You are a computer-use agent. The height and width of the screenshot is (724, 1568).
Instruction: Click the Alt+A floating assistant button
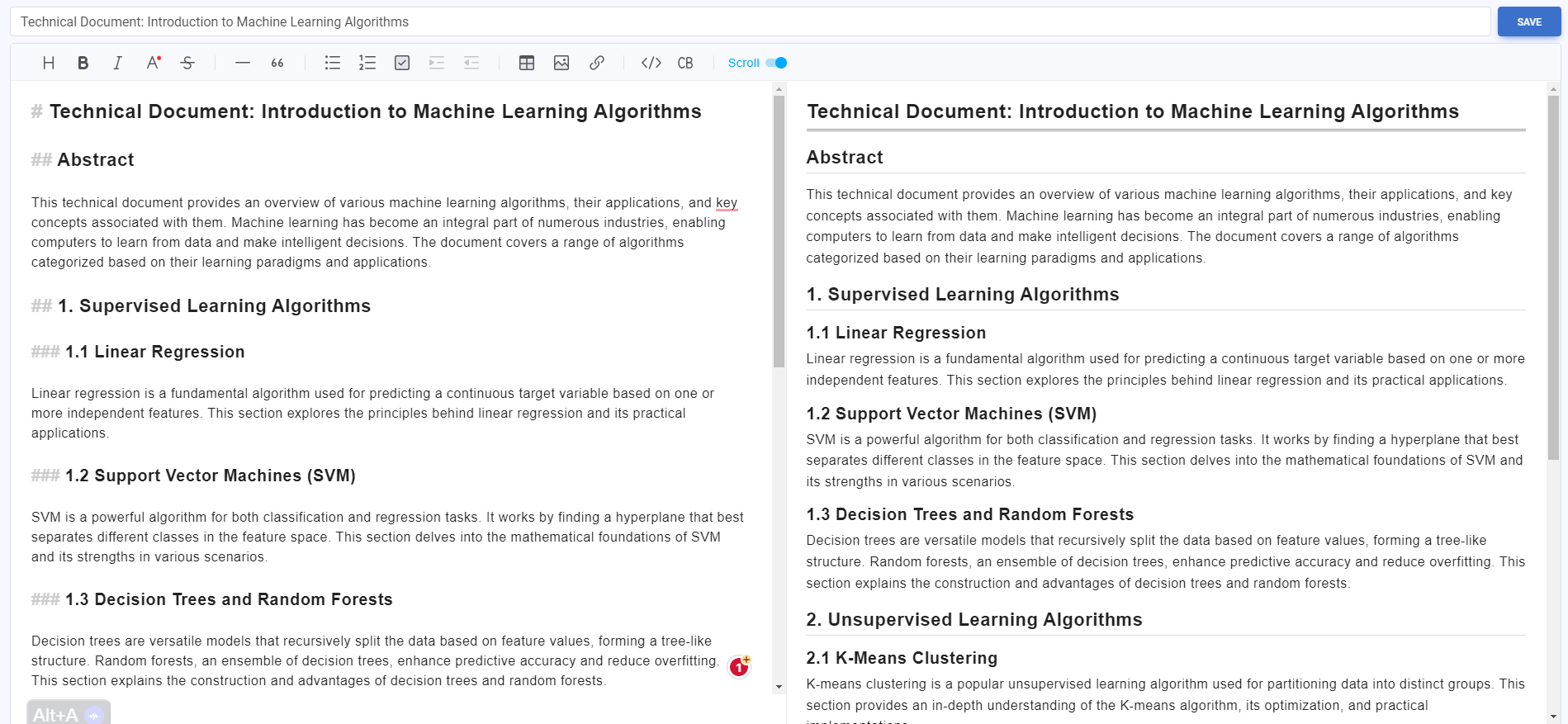coord(69,713)
